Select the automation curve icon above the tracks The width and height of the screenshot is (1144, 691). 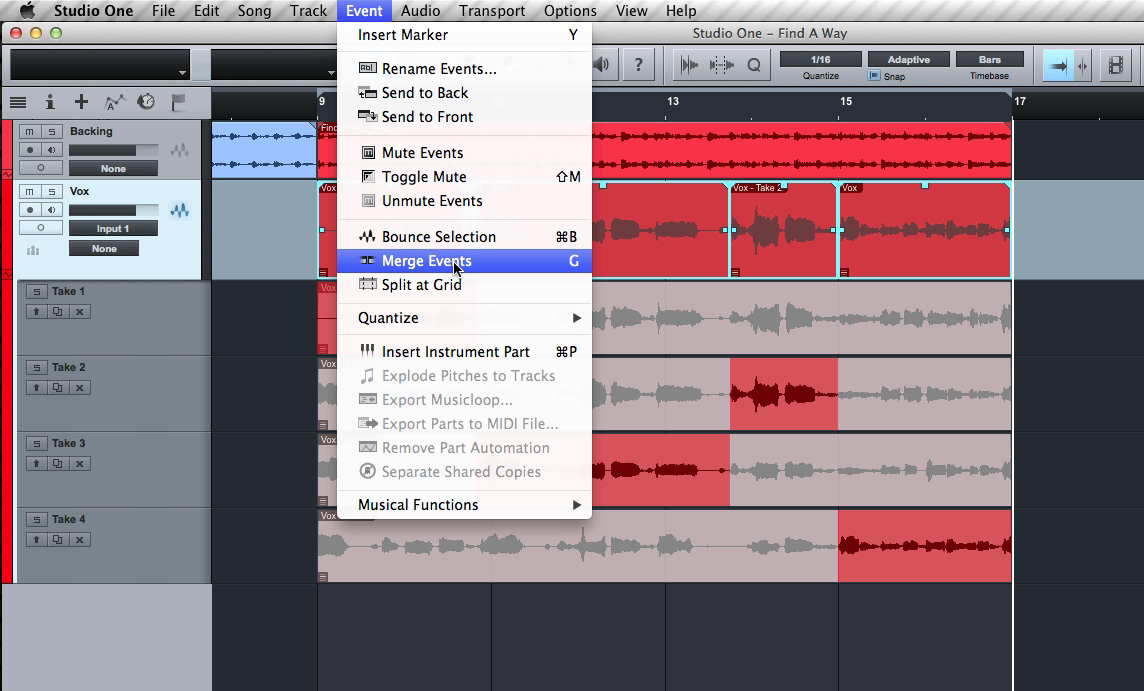[x=113, y=101]
